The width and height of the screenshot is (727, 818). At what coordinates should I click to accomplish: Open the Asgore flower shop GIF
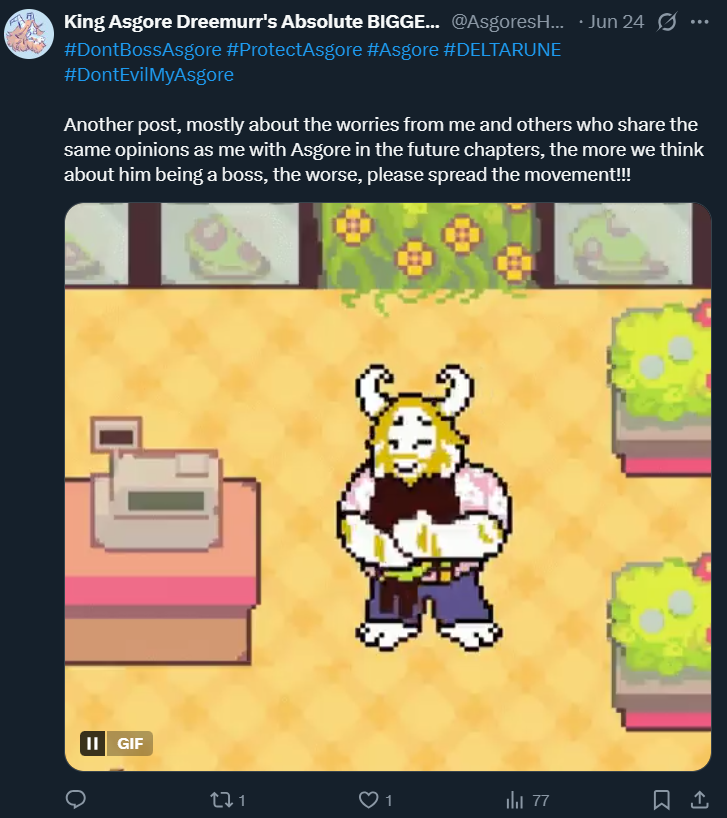(x=387, y=486)
